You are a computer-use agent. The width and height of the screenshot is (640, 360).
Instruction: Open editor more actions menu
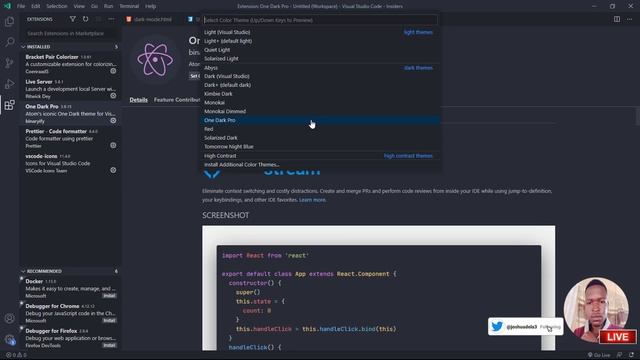tap(629, 19)
